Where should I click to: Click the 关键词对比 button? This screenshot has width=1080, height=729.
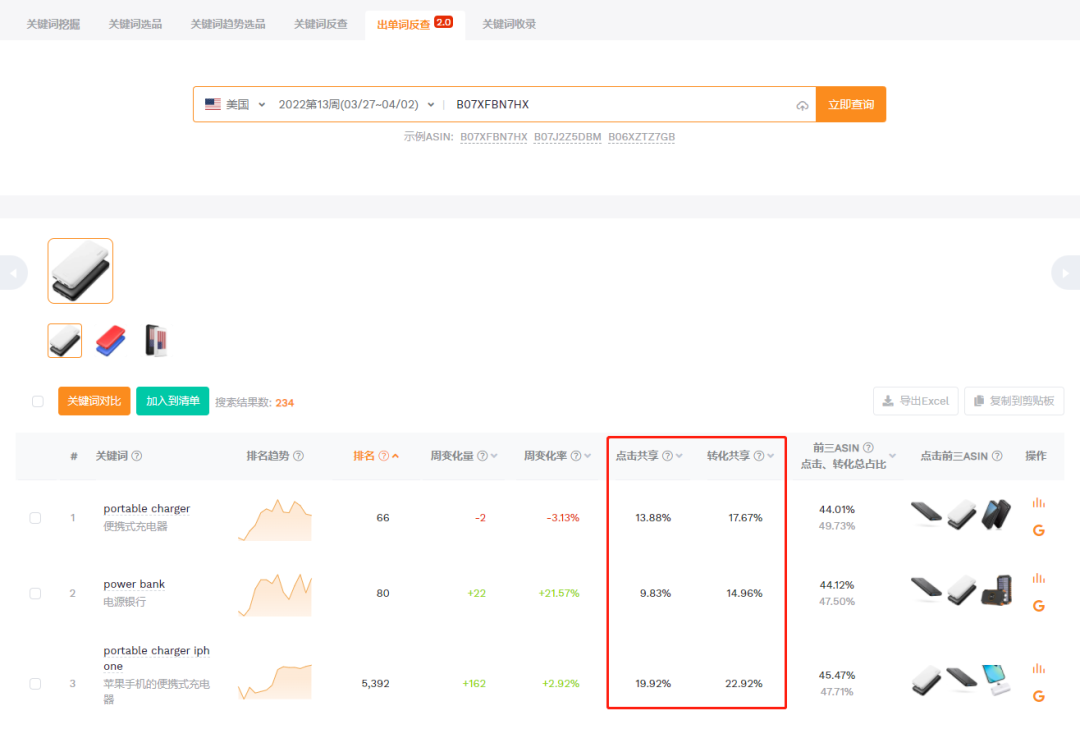tap(94, 401)
